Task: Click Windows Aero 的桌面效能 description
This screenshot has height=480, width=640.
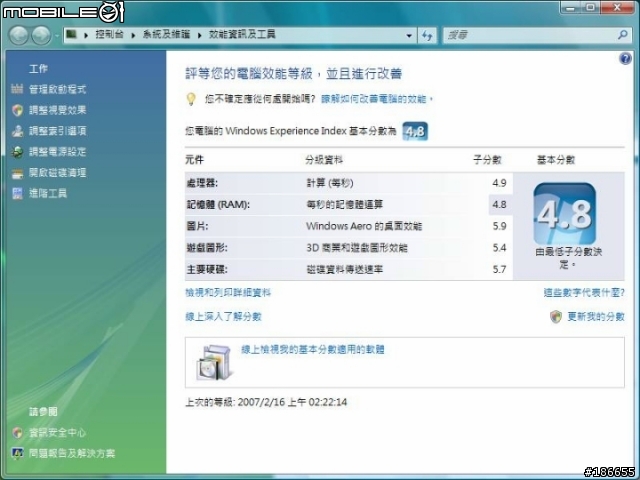Action: (364, 226)
